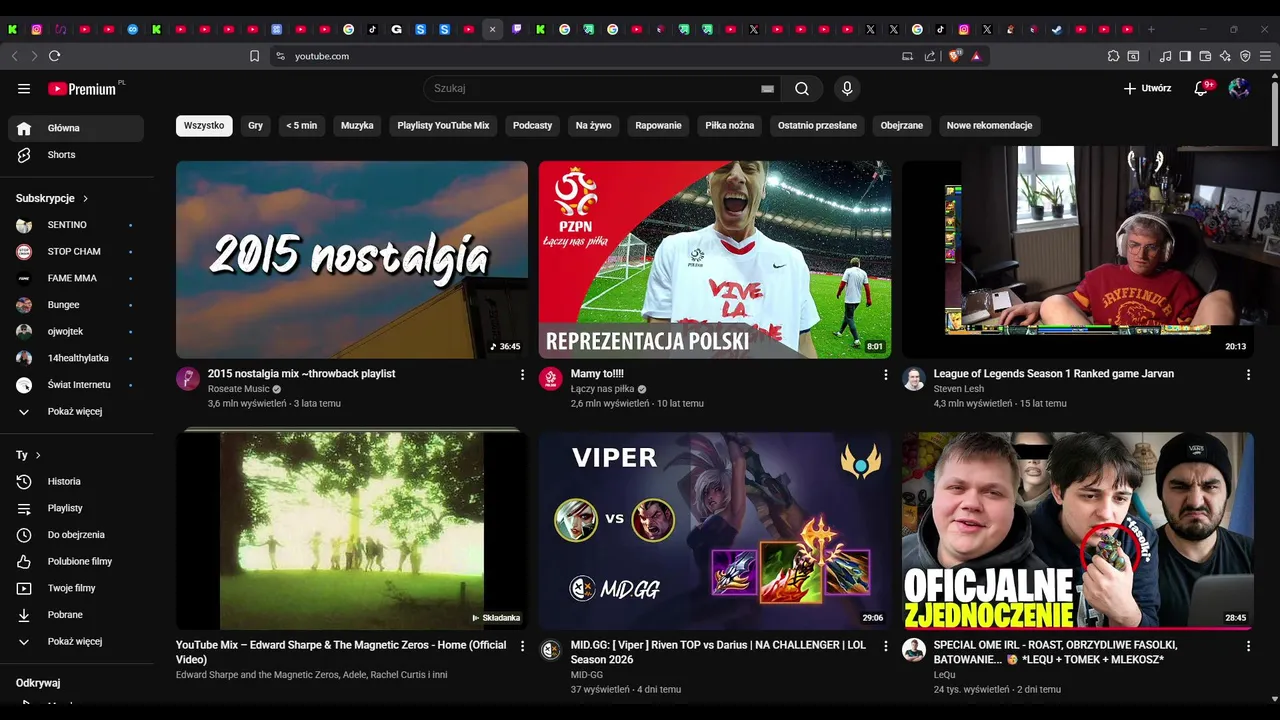Viewport: 1280px width, 720px height.
Task: Select the Na żywo filter chip
Action: coord(593,126)
